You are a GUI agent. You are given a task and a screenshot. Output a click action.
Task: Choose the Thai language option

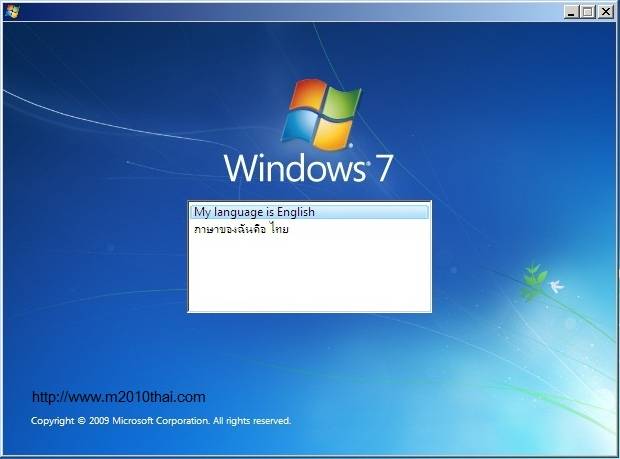309,229
